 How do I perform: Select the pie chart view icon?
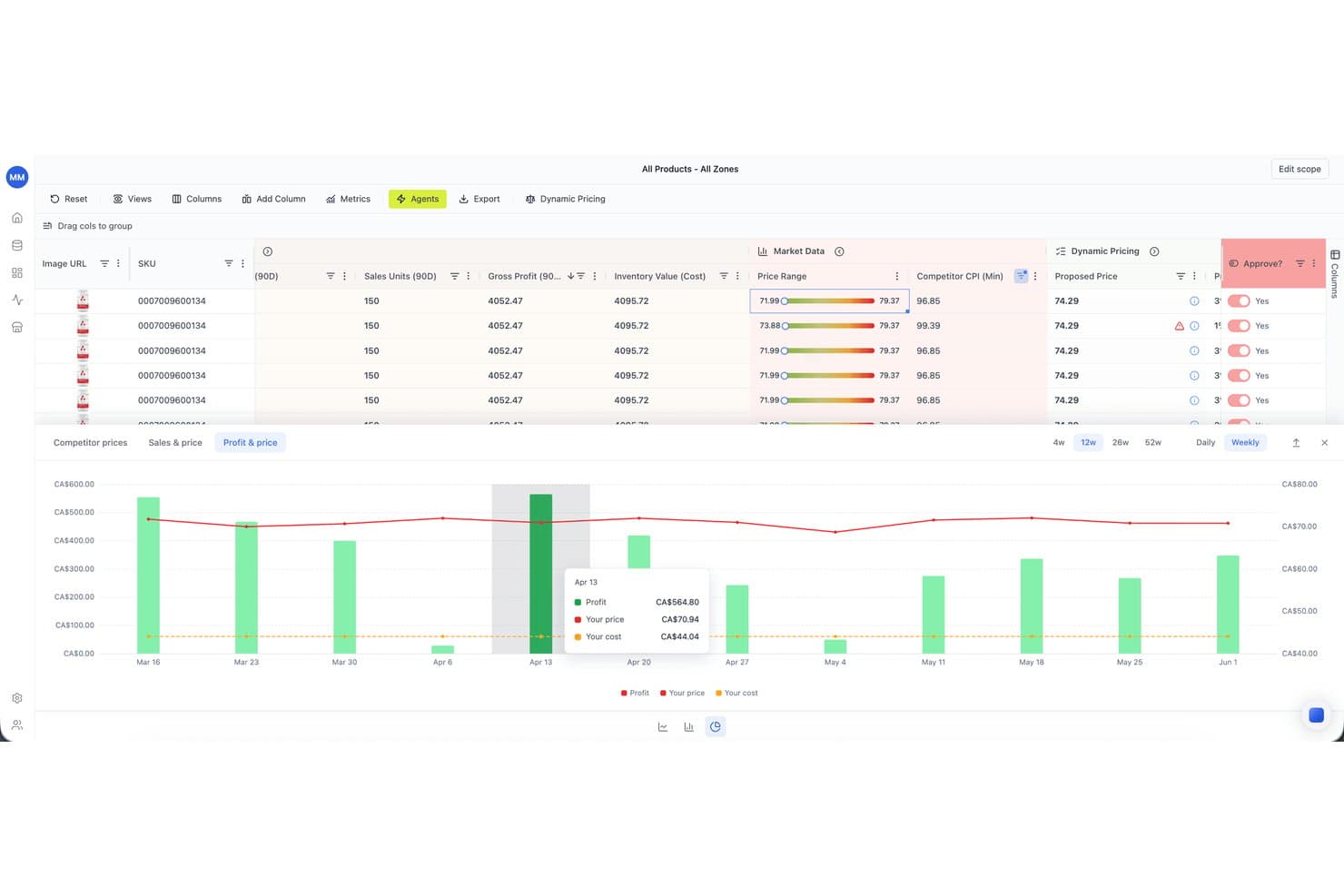pos(716,726)
